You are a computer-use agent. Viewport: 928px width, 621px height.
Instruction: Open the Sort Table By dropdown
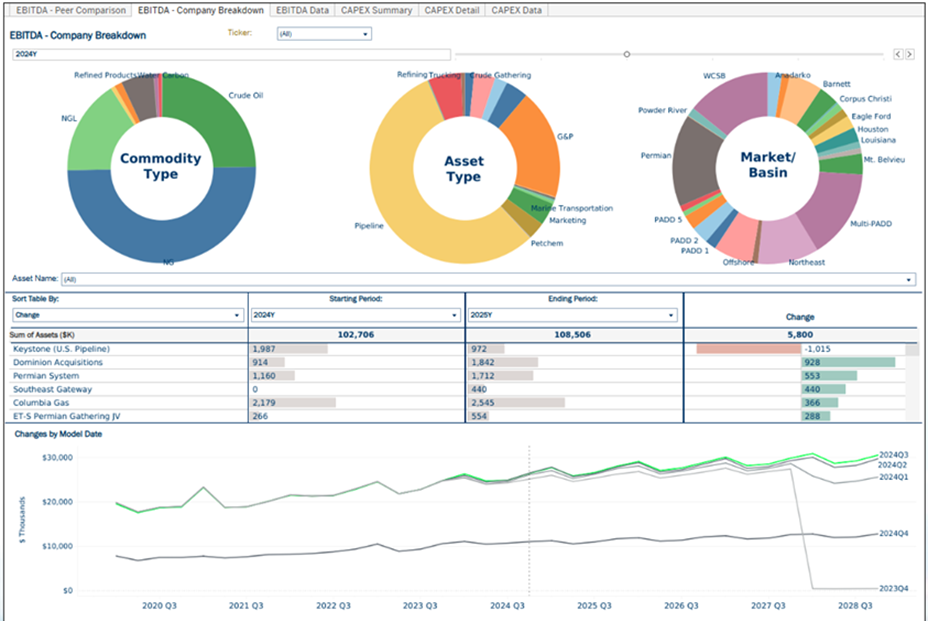click(x=128, y=315)
